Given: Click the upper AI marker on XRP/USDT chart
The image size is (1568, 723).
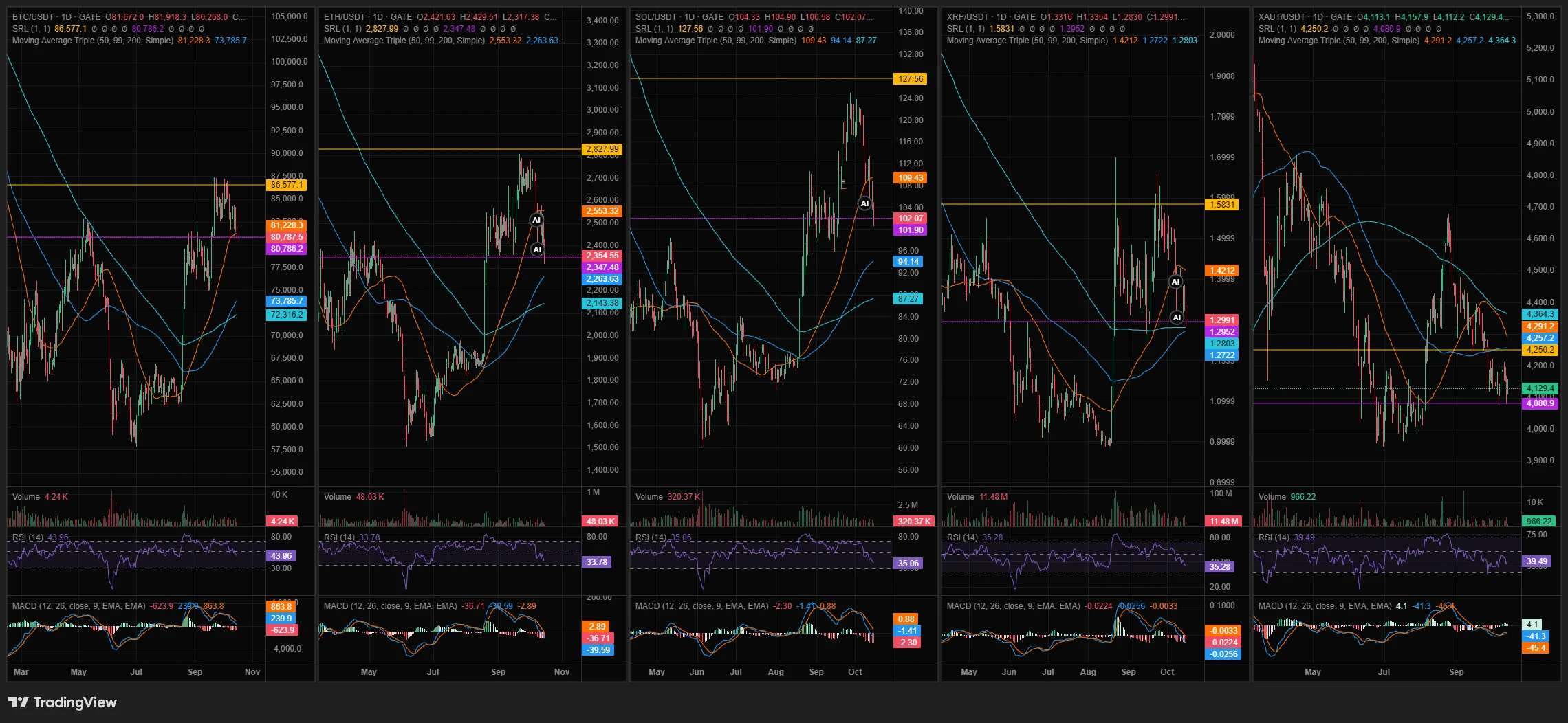Looking at the screenshot, I should pos(1175,282).
